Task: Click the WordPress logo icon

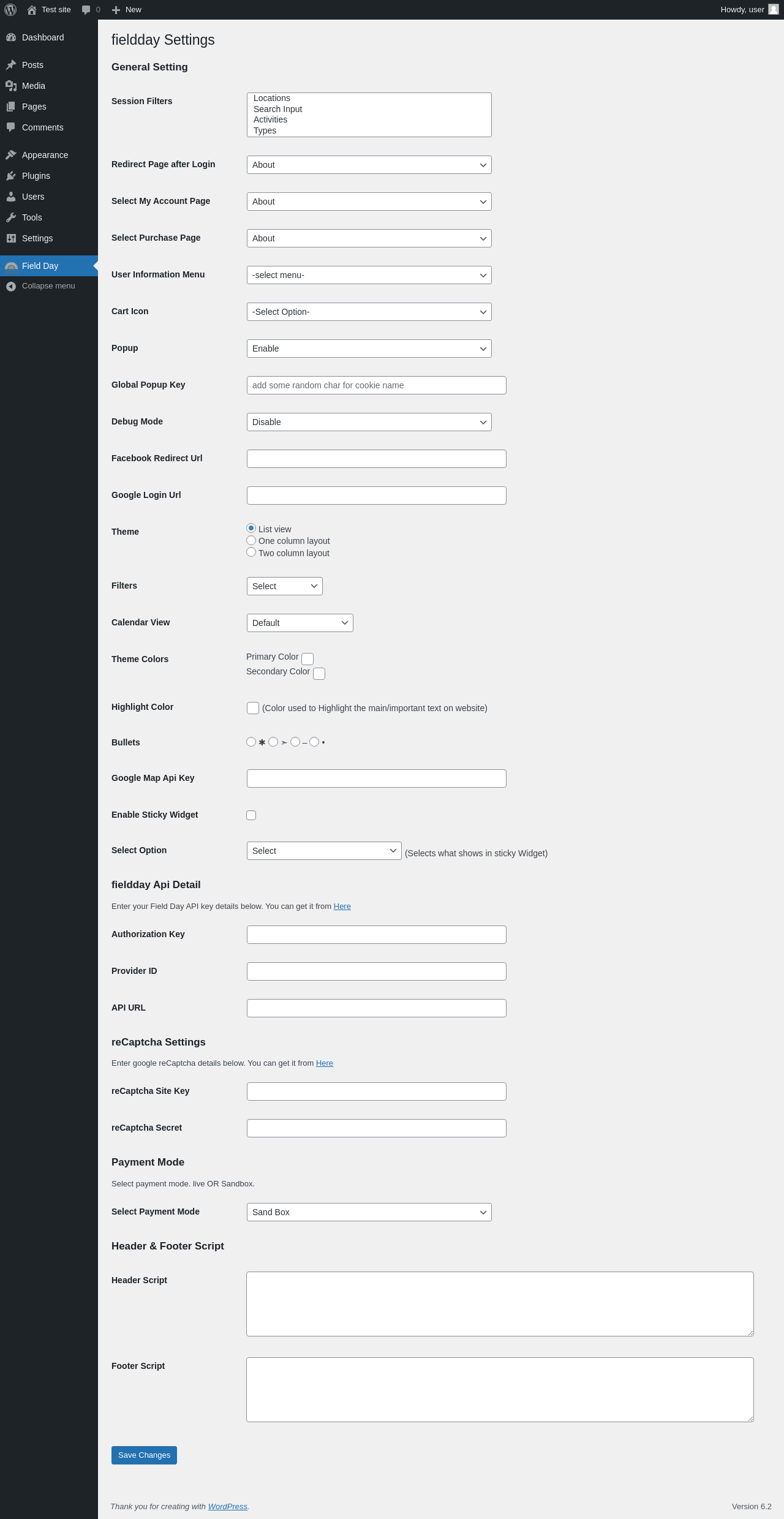Action: tap(10, 10)
